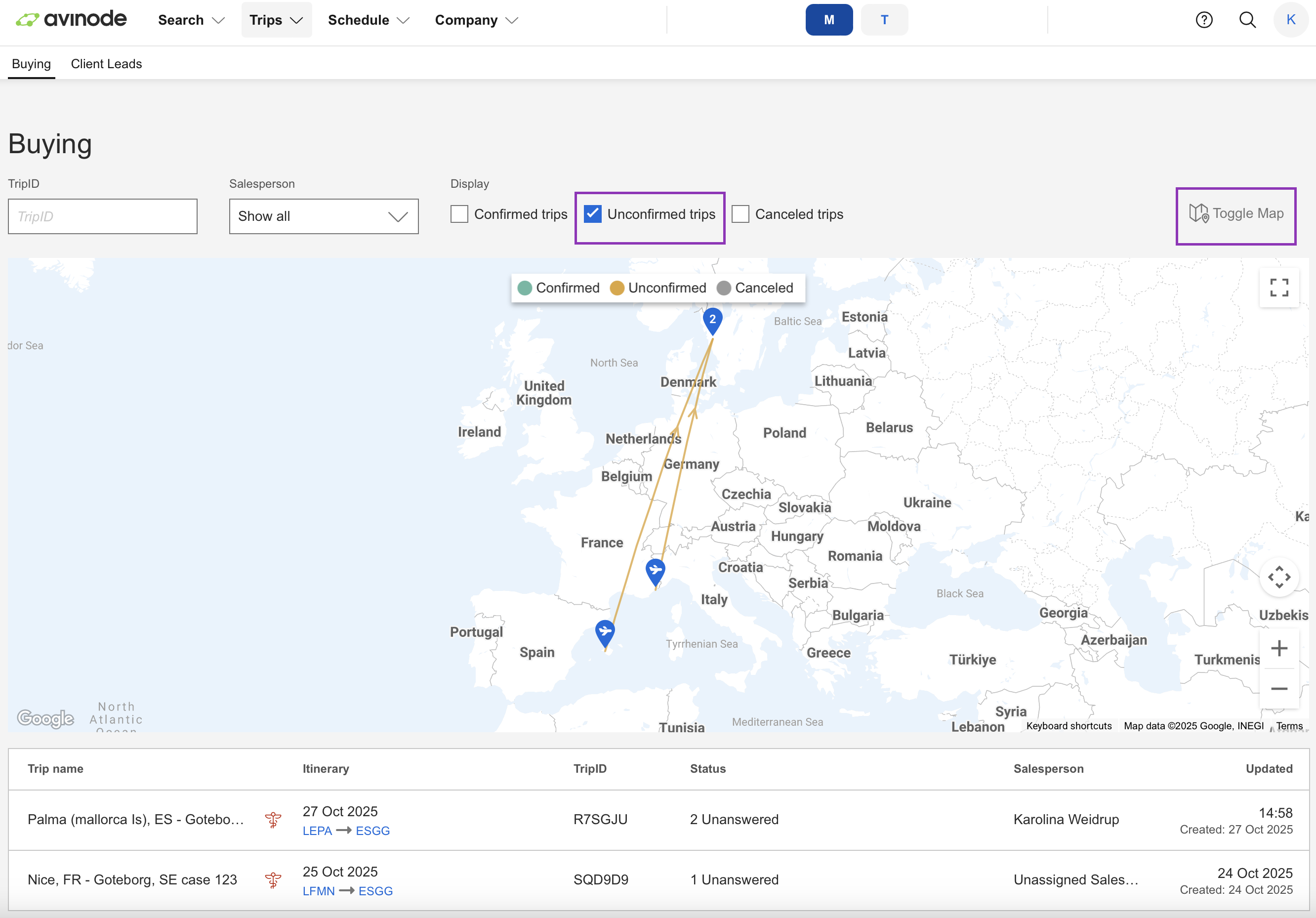Expand the Trips navigation menu

pyautogui.click(x=276, y=20)
